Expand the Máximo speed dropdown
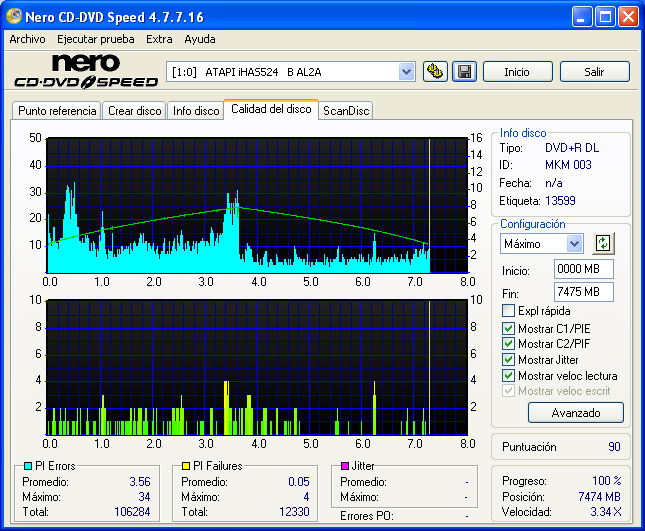The height and width of the screenshot is (531, 645). click(574, 244)
